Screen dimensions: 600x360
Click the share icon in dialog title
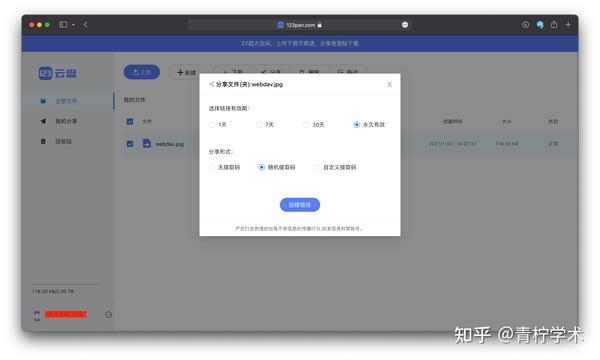(211, 84)
